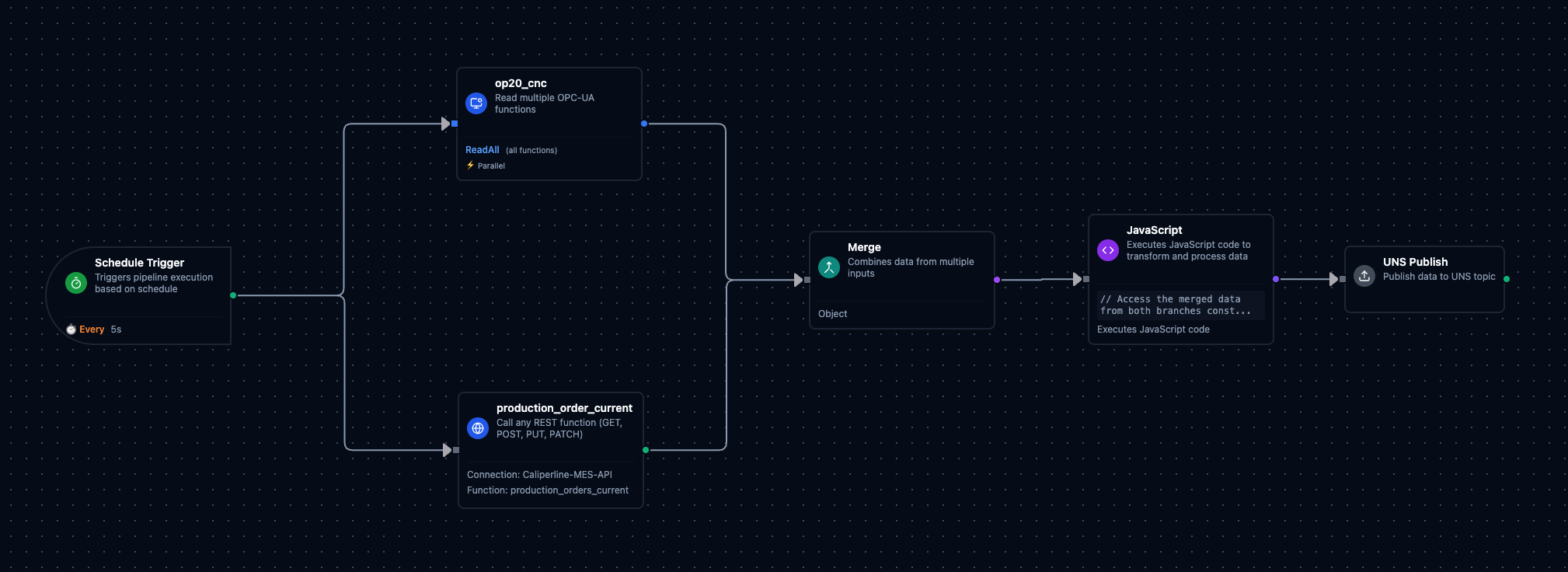The height and width of the screenshot is (572, 1568).
Task: Click the small clock beside Every 5s
Action: tap(71, 330)
